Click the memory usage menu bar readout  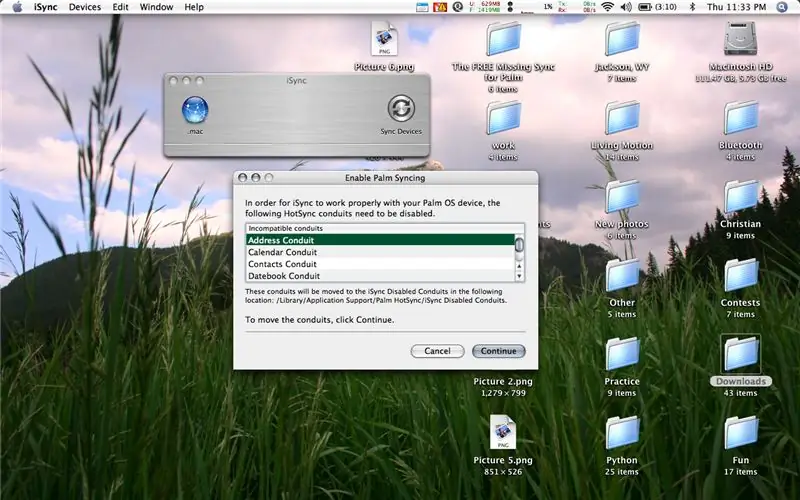pyautogui.click(x=485, y=7)
